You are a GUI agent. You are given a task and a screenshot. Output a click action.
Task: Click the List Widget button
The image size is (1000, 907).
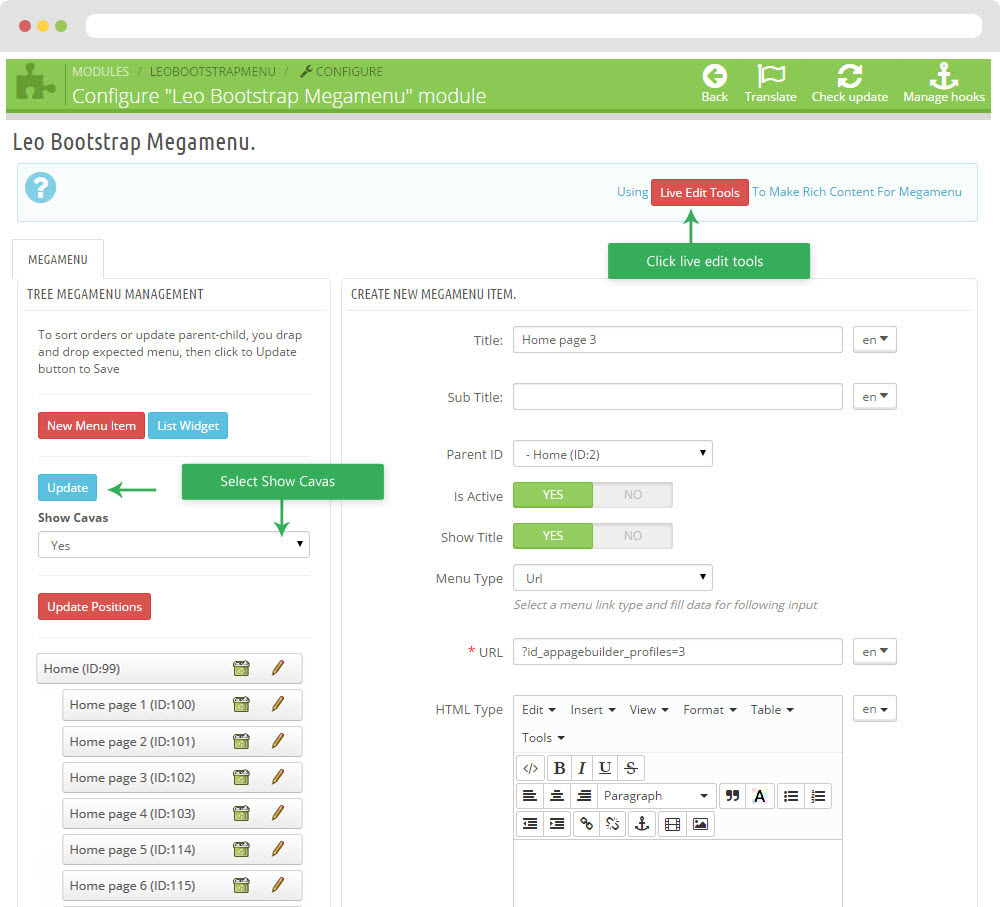tap(188, 425)
